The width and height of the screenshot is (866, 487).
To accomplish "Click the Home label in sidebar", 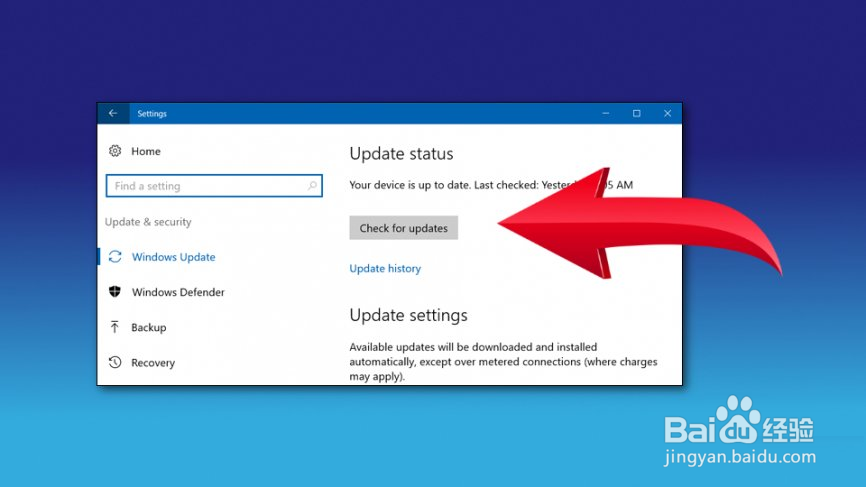I will 146,151.
